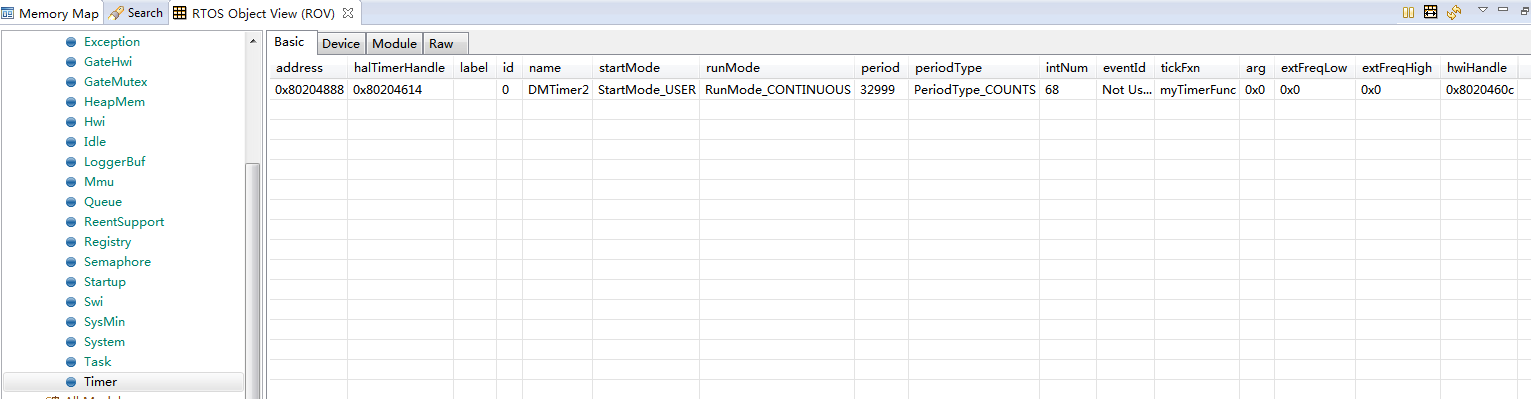Screen dimensions: 1531x399
Task: Select the Swi module
Action: 93,302
